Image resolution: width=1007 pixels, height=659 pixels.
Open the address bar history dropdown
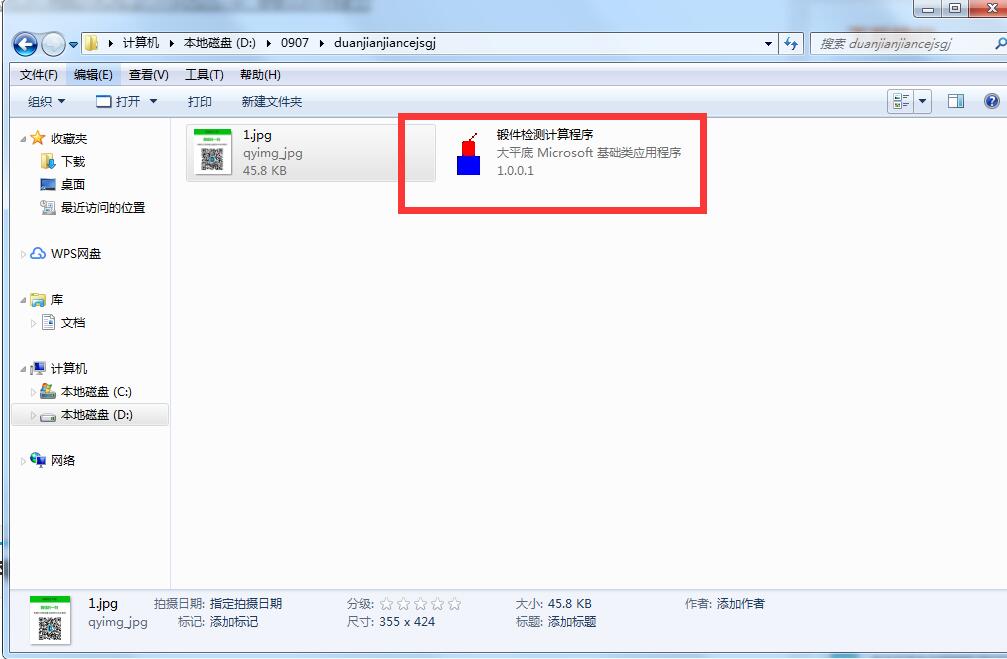click(x=768, y=44)
